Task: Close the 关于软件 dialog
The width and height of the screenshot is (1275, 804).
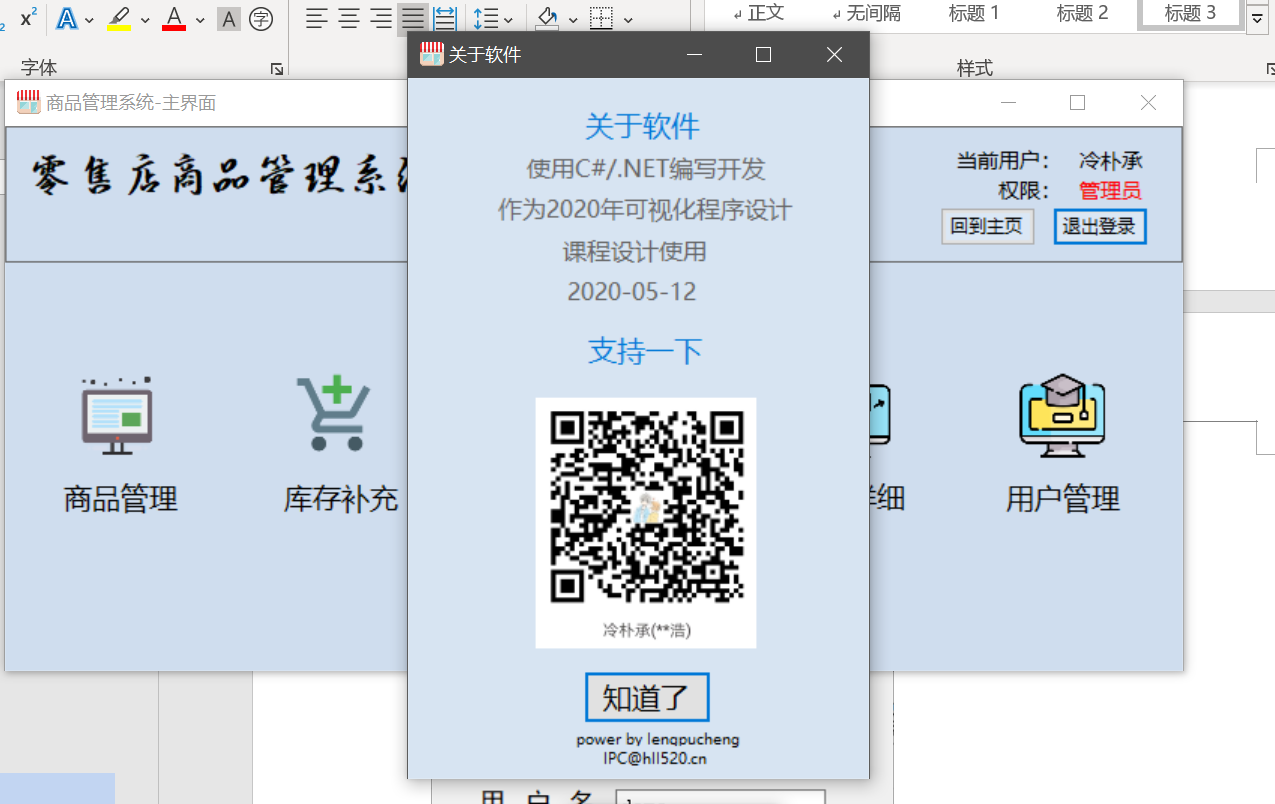Action: pos(834,55)
